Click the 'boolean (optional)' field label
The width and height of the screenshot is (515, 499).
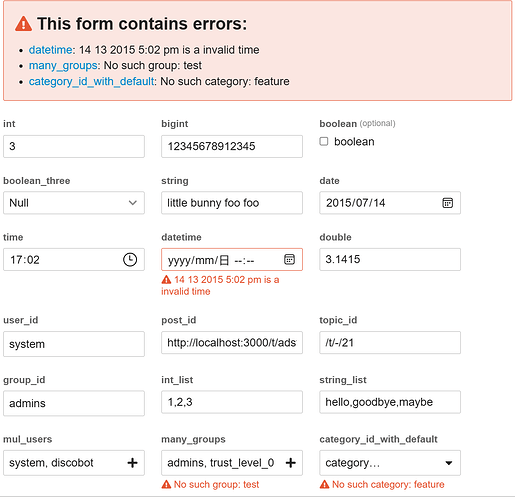pos(357,124)
